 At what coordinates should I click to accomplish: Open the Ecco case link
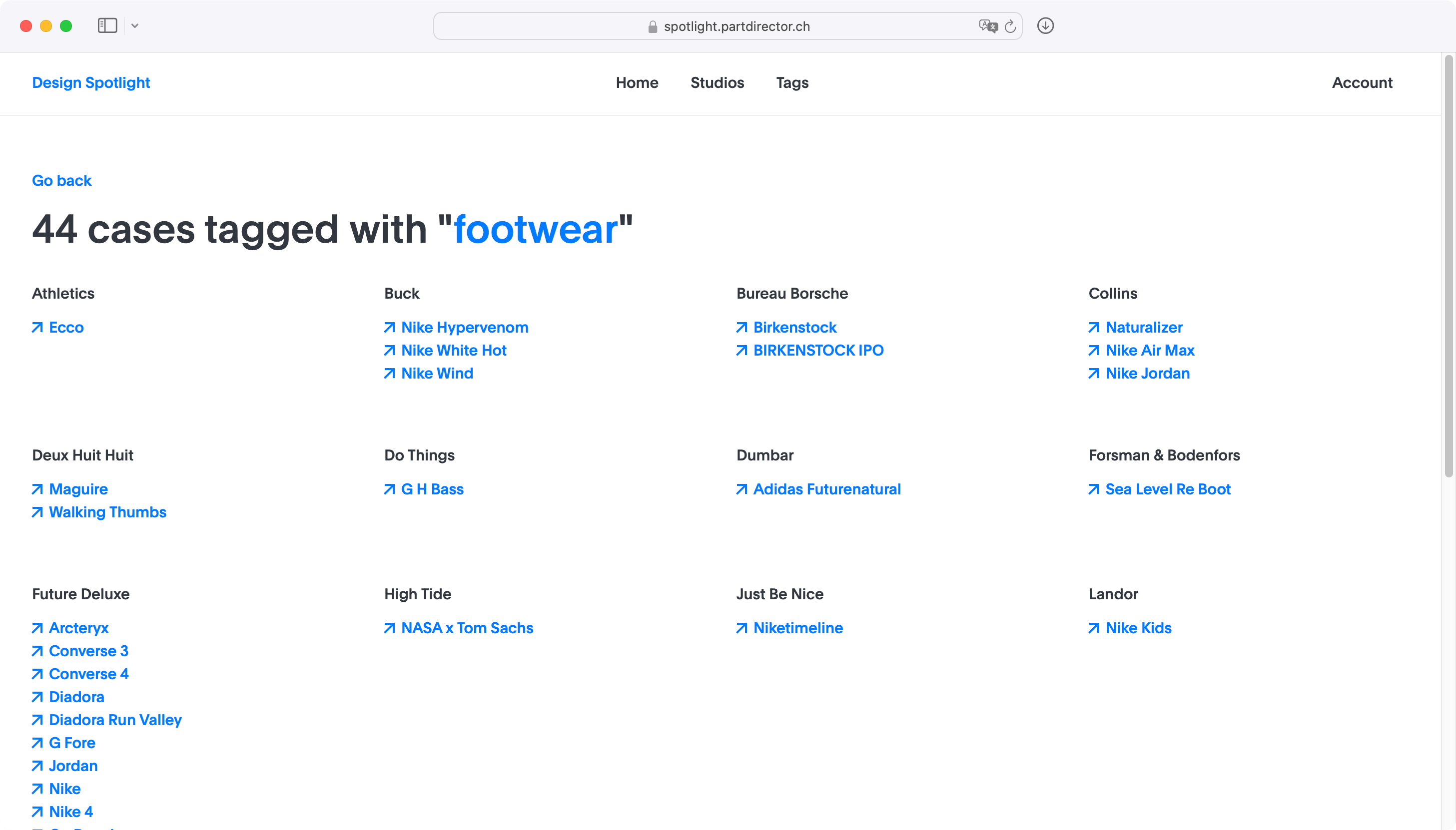tap(66, 327)
